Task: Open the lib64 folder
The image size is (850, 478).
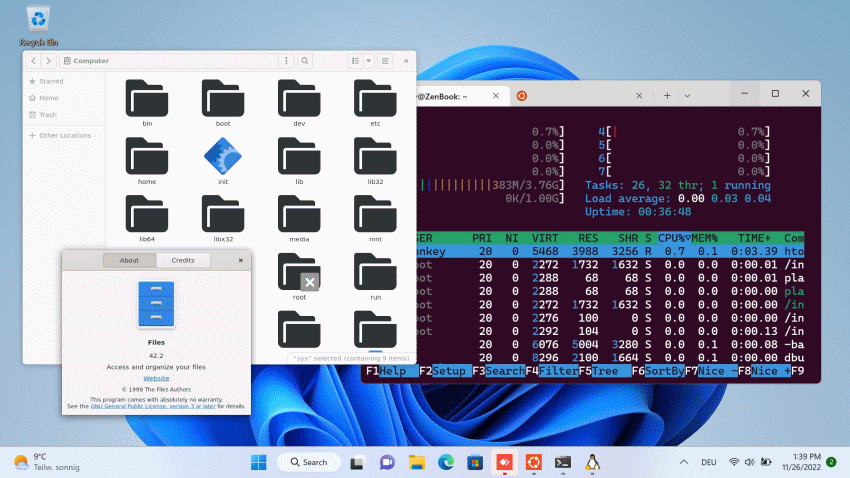Action: click(147, 218)
